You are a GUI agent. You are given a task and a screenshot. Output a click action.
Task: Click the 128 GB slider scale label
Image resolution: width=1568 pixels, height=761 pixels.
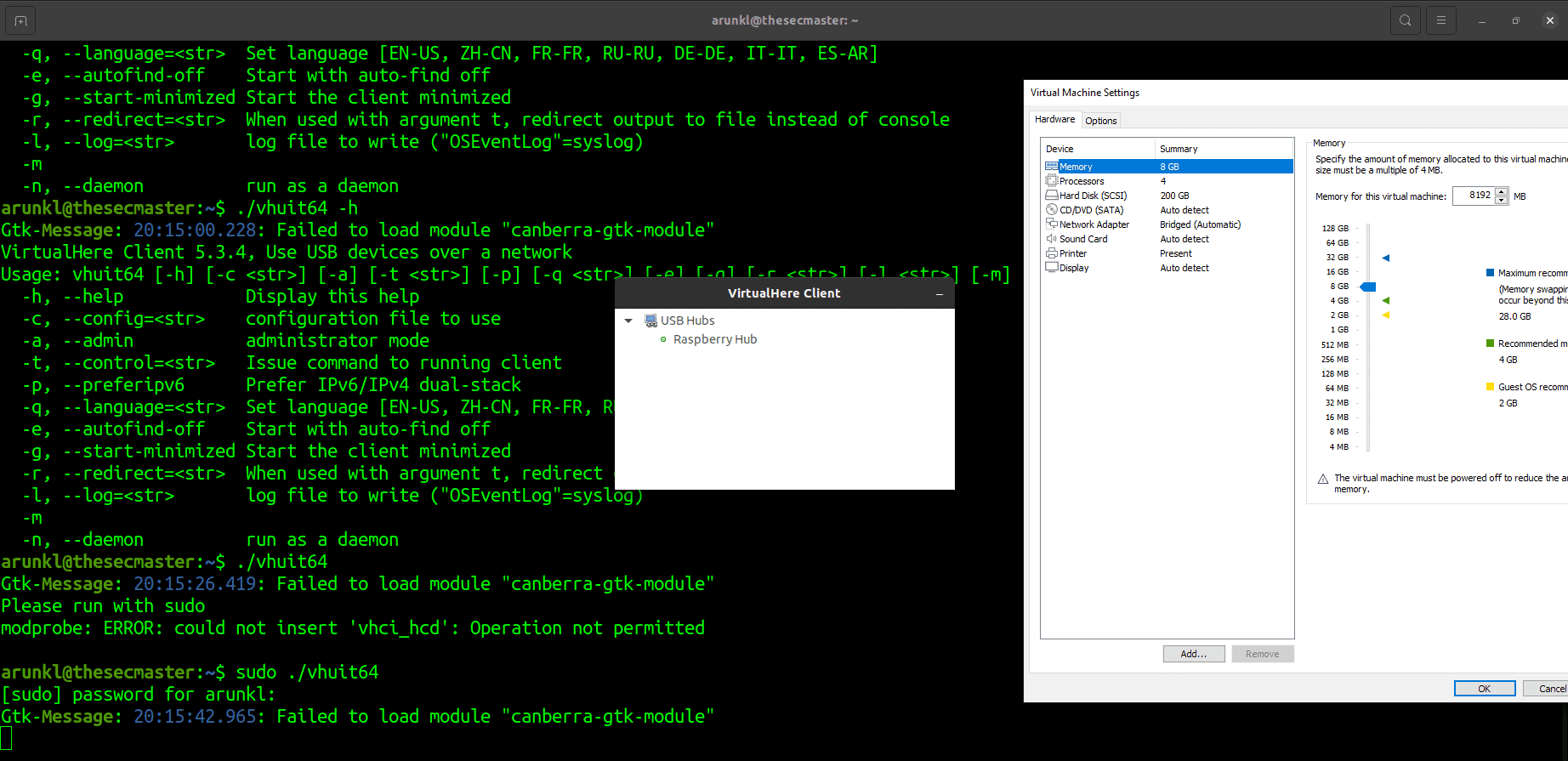pos(1335,229)
